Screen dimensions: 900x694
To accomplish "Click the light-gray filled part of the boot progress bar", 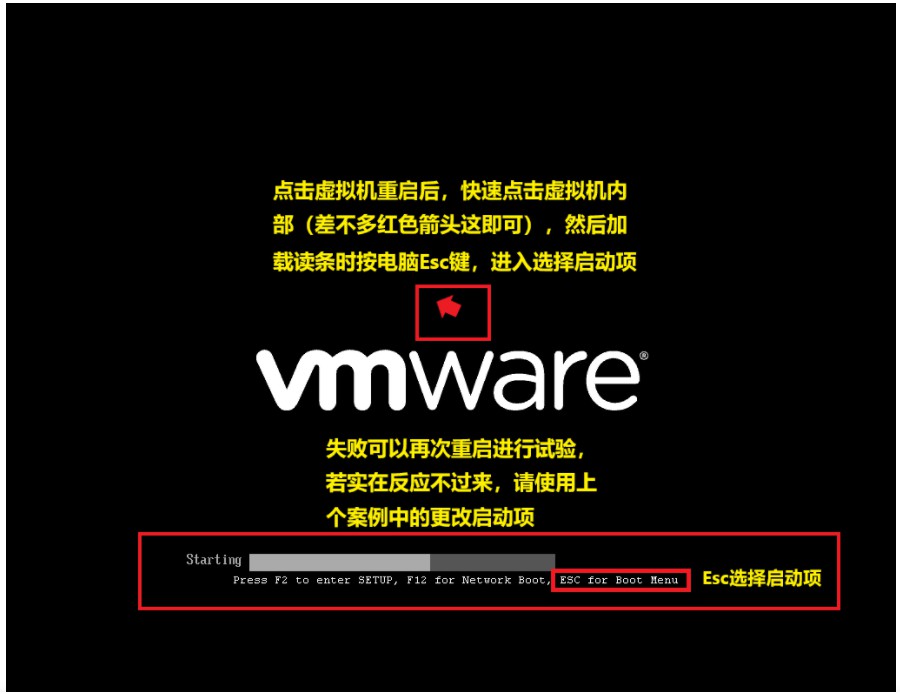I will click(x=339, y=562).
